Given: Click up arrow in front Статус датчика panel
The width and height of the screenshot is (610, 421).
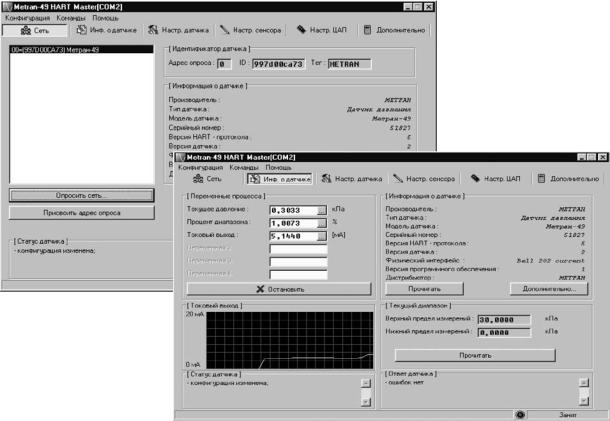Looking at the screenshot, I should (366, 383).
